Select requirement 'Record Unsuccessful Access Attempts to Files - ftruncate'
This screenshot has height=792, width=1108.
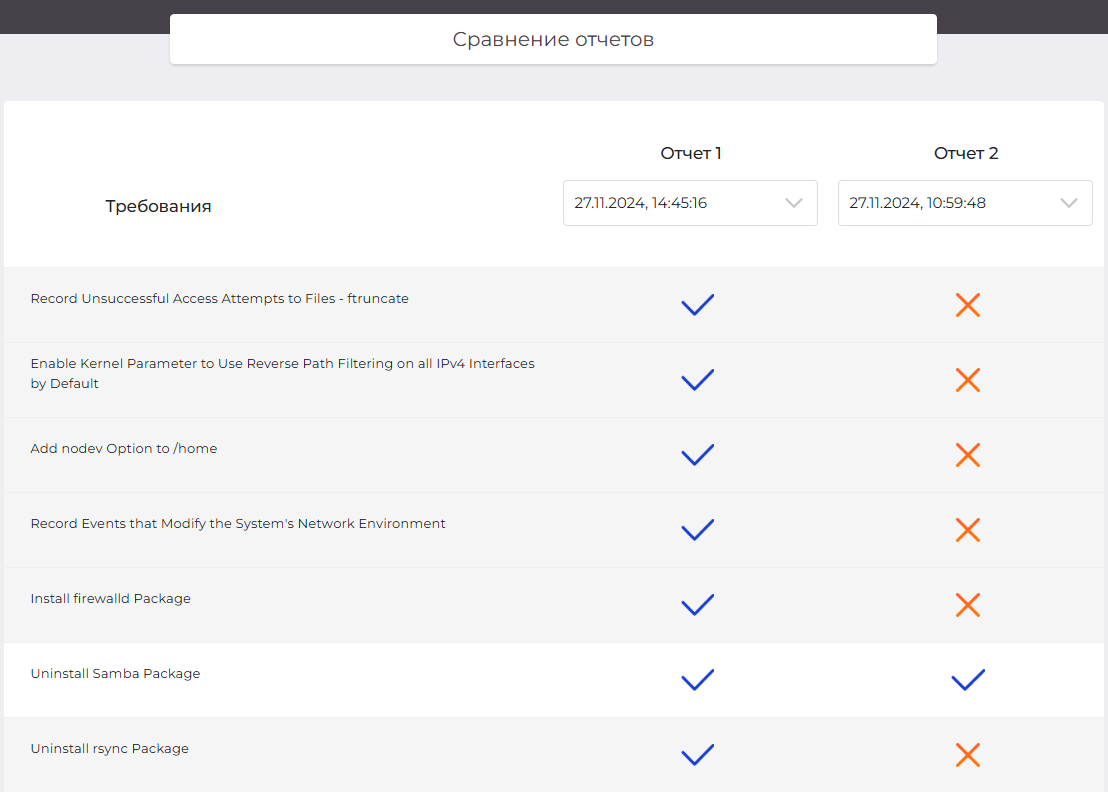[219, 298]
